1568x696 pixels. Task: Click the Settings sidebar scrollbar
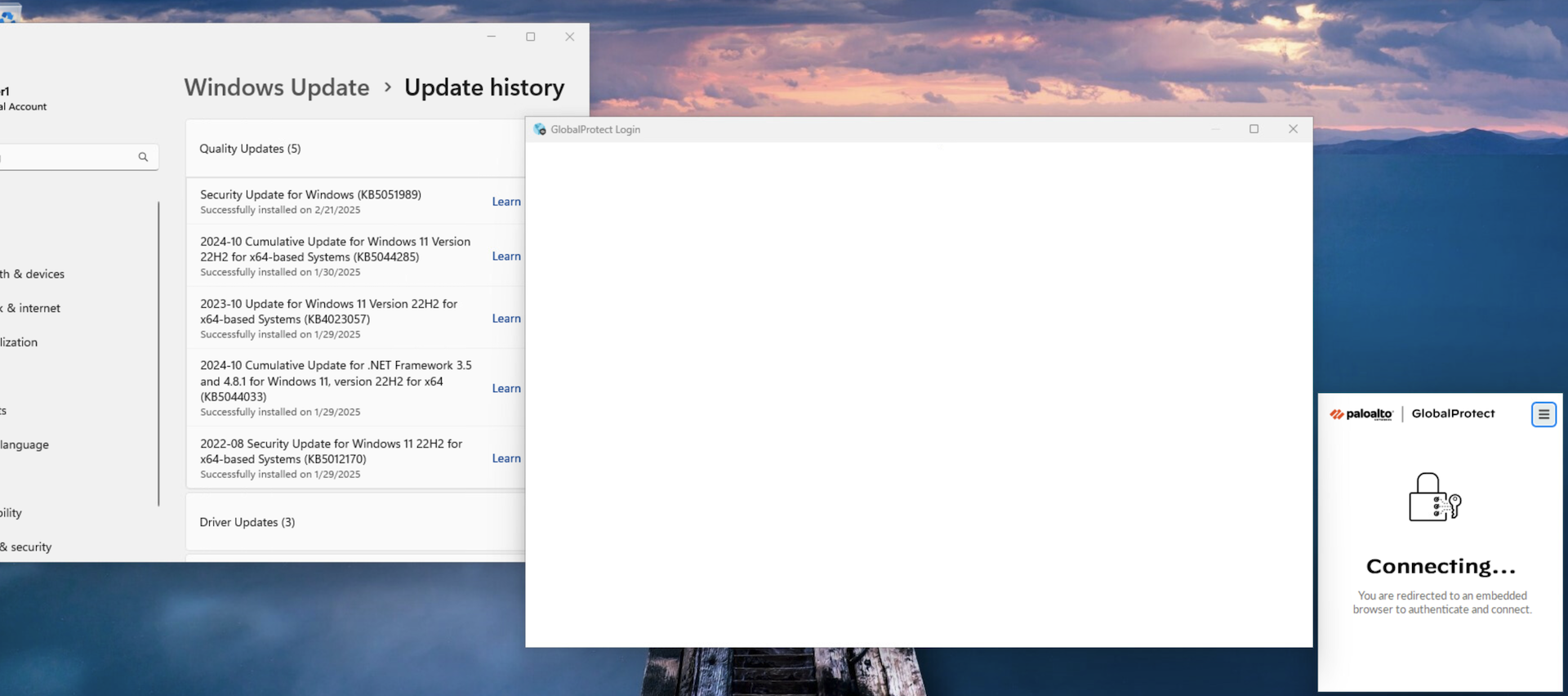pyautogui.click(x=158, y=354)
